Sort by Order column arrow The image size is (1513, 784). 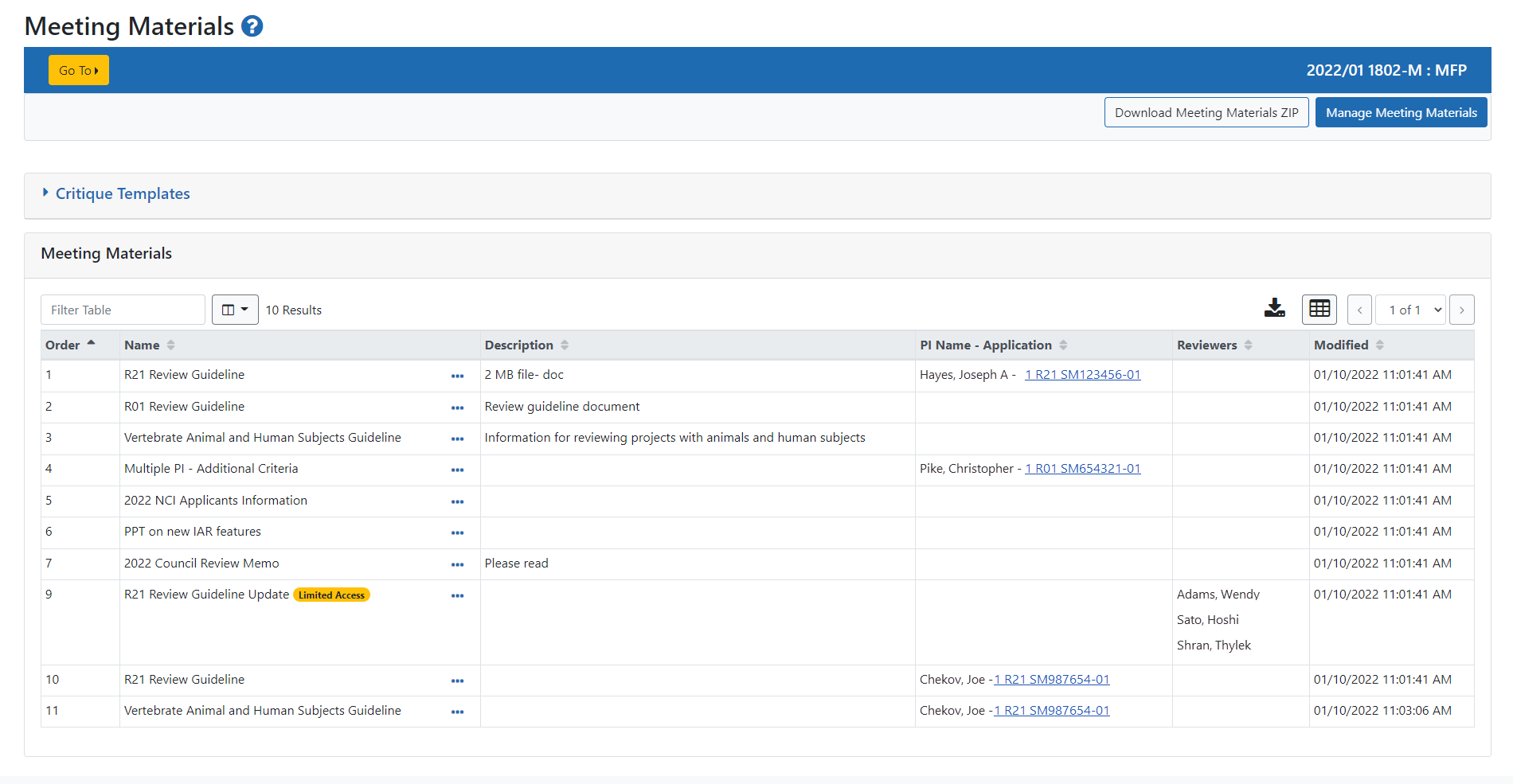tap(91, 344)
